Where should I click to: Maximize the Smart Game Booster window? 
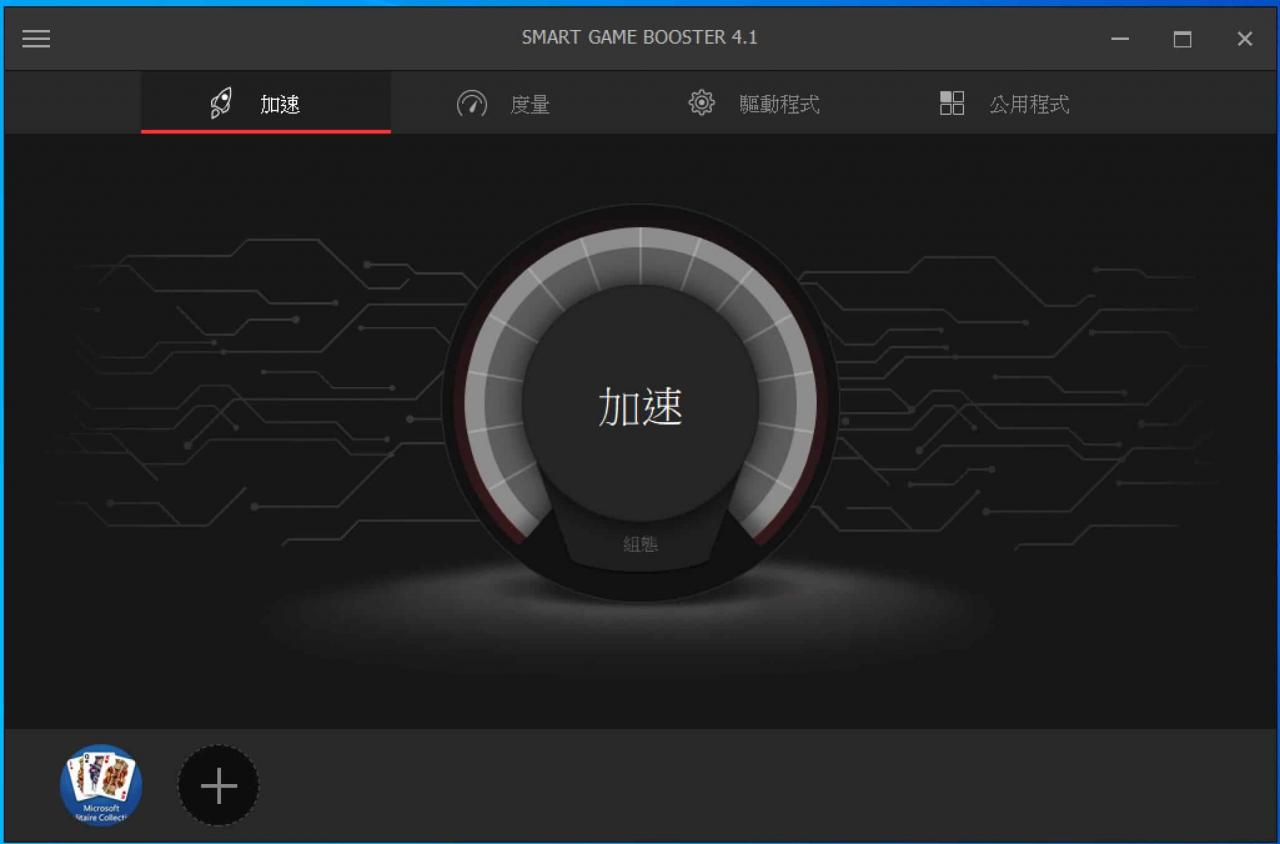click(x=1182, y=39)
